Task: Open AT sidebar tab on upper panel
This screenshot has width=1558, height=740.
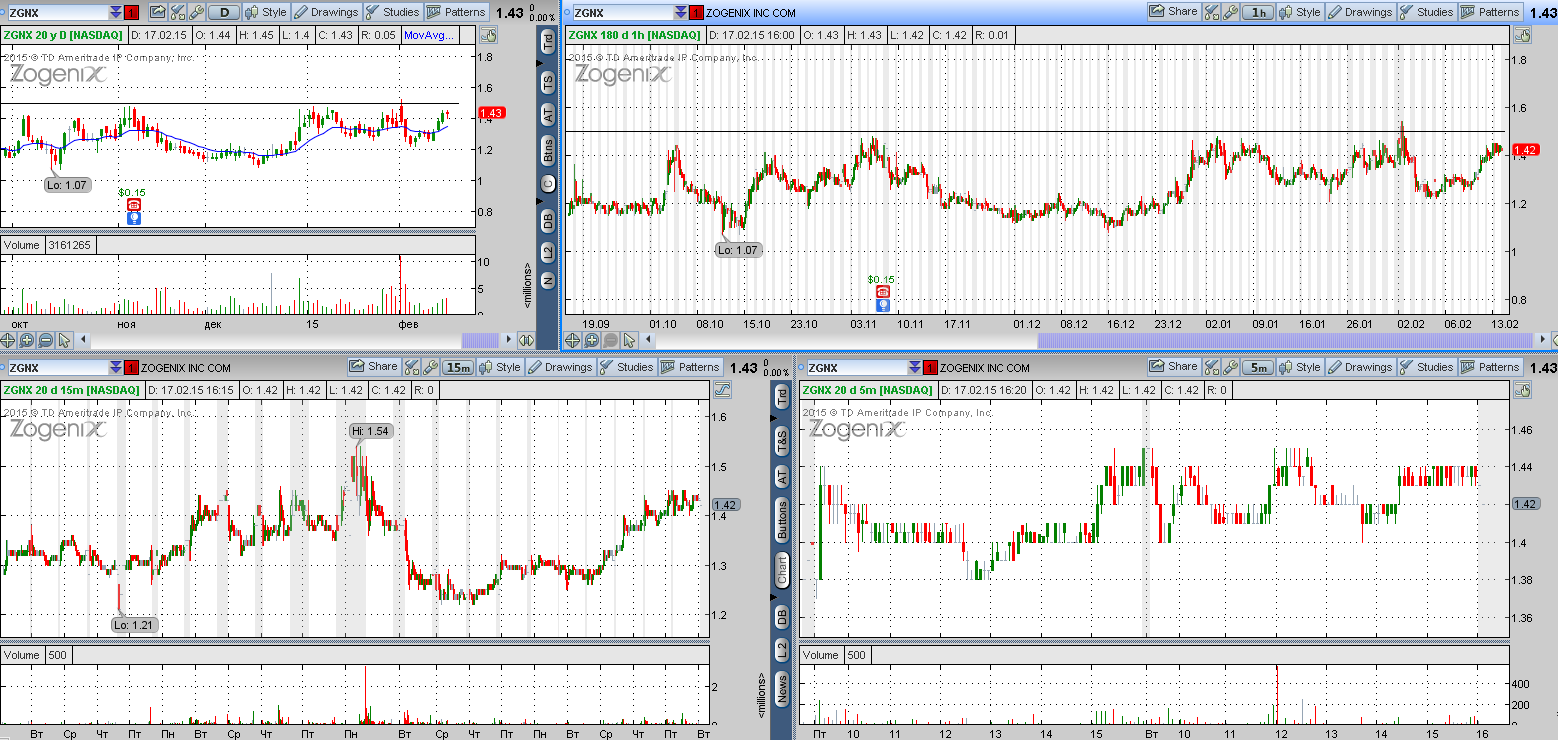Action: [548, 114]
